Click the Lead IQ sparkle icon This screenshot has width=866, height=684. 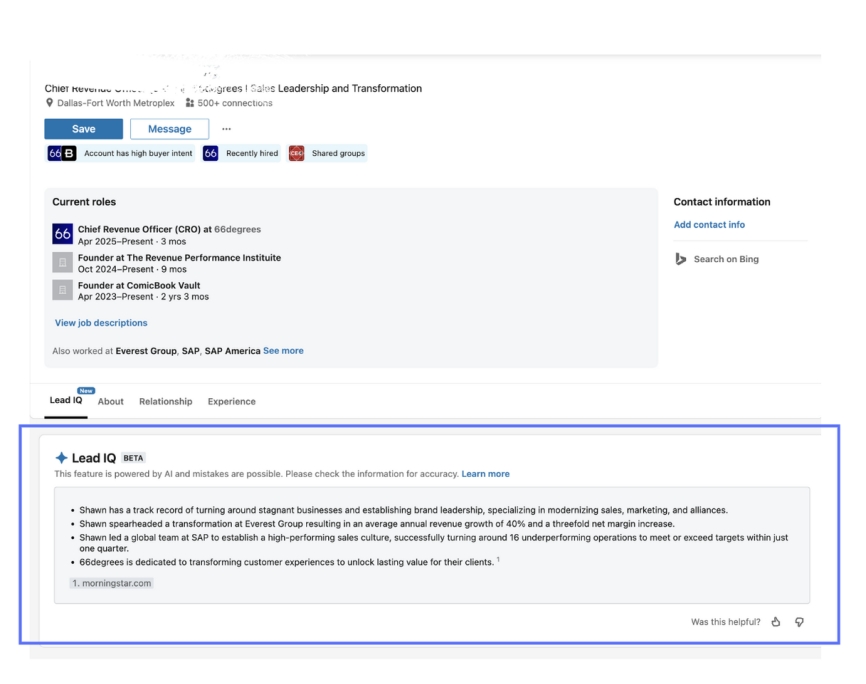pos(61,457)
